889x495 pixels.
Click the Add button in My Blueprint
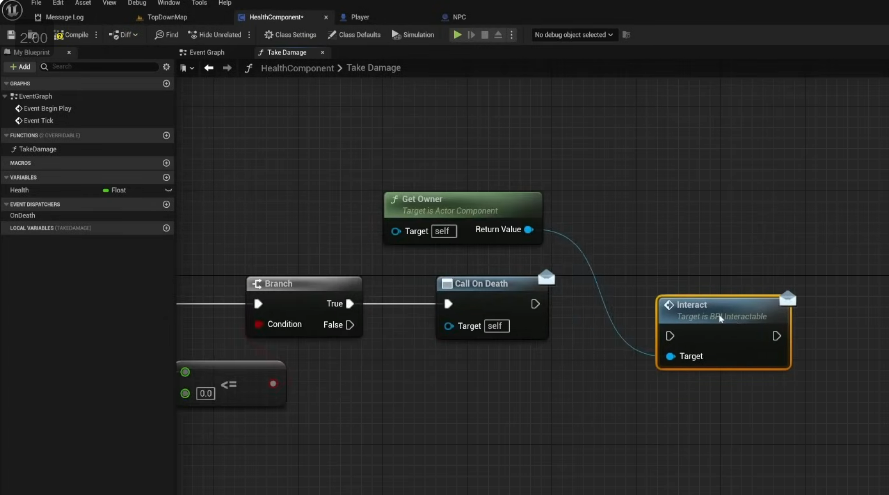pyautogui.click(x=19, y=67)
